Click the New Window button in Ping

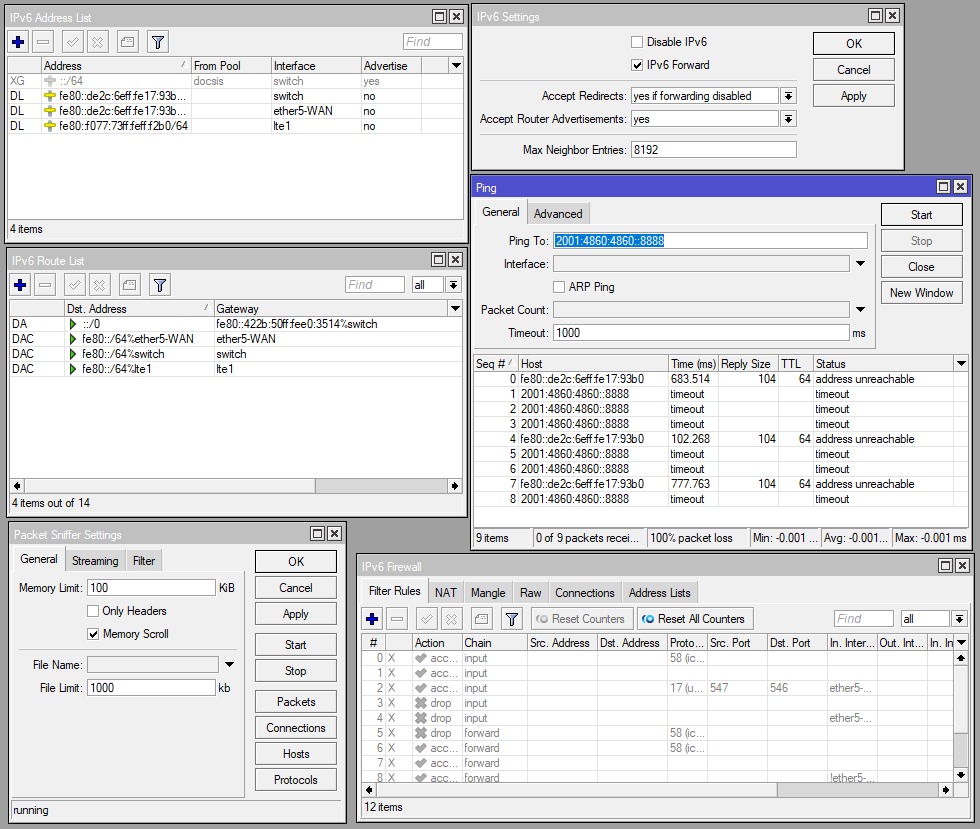click(921, 292)
